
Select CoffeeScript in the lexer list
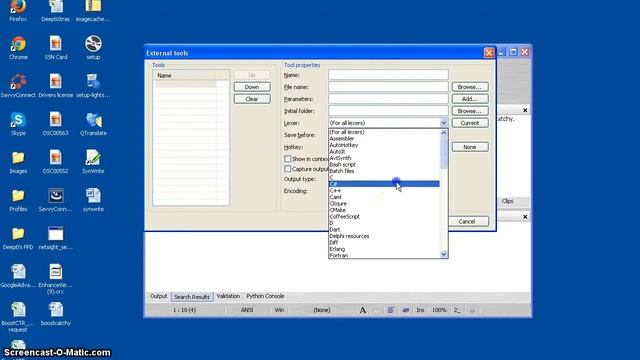coord(384,217)
